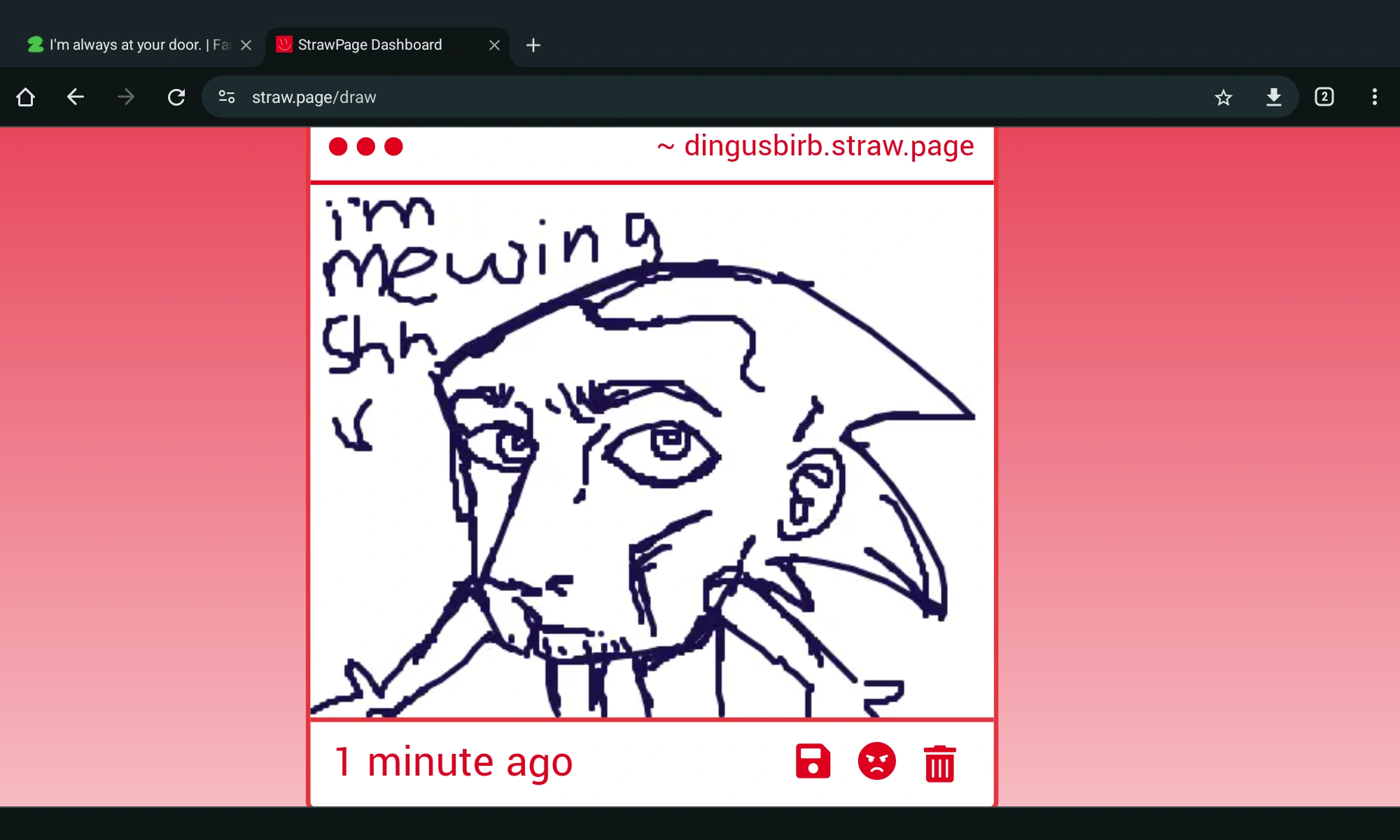Open the site permissions settings in the address bar
Screen dimensions: 1400x840
pyautogui.click(x=226, y=97)
